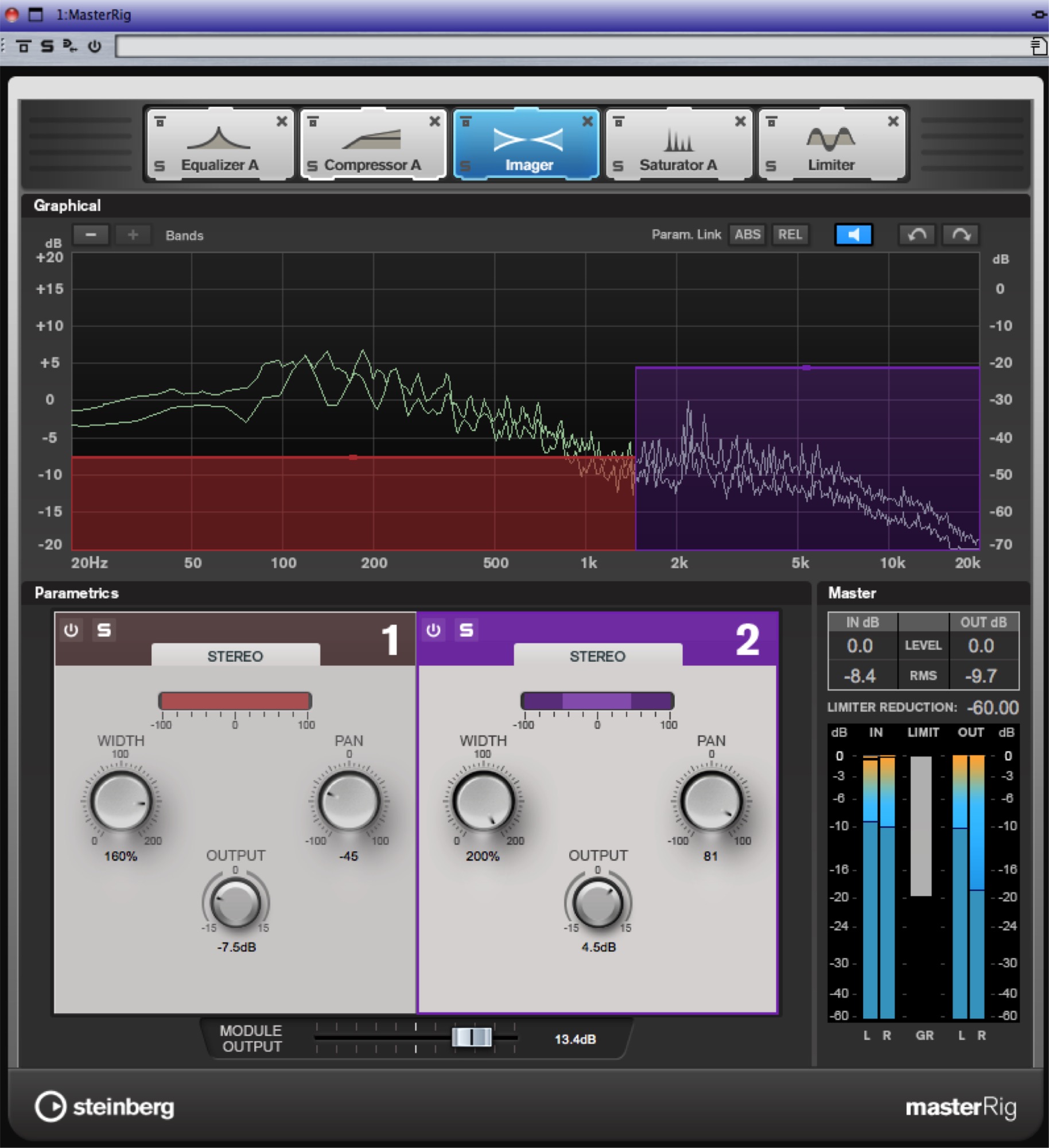Enable ABS parameter link

point(747,235)
